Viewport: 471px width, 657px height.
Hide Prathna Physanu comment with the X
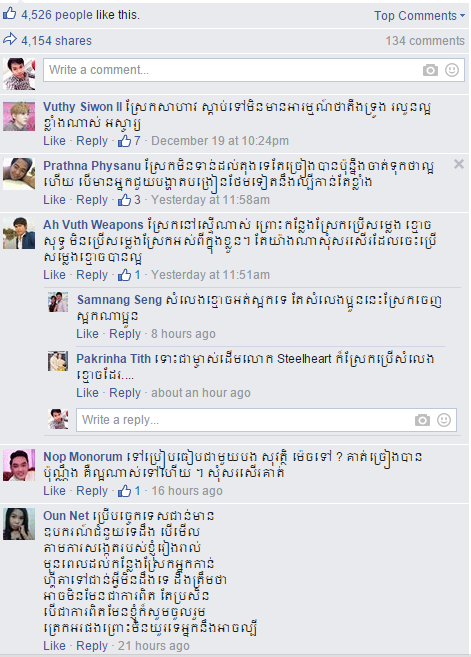pos(459,164)
